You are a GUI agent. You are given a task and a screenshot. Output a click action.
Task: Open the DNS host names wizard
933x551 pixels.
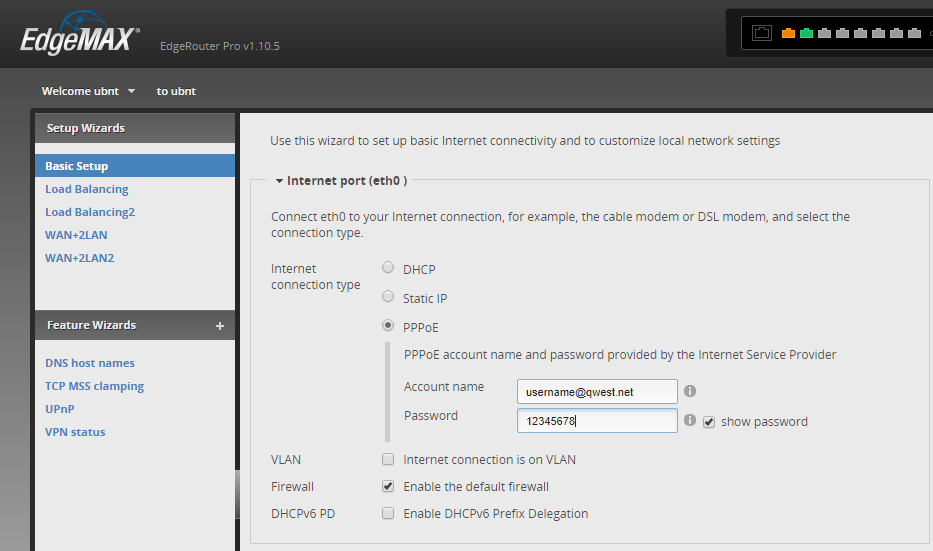90,363
